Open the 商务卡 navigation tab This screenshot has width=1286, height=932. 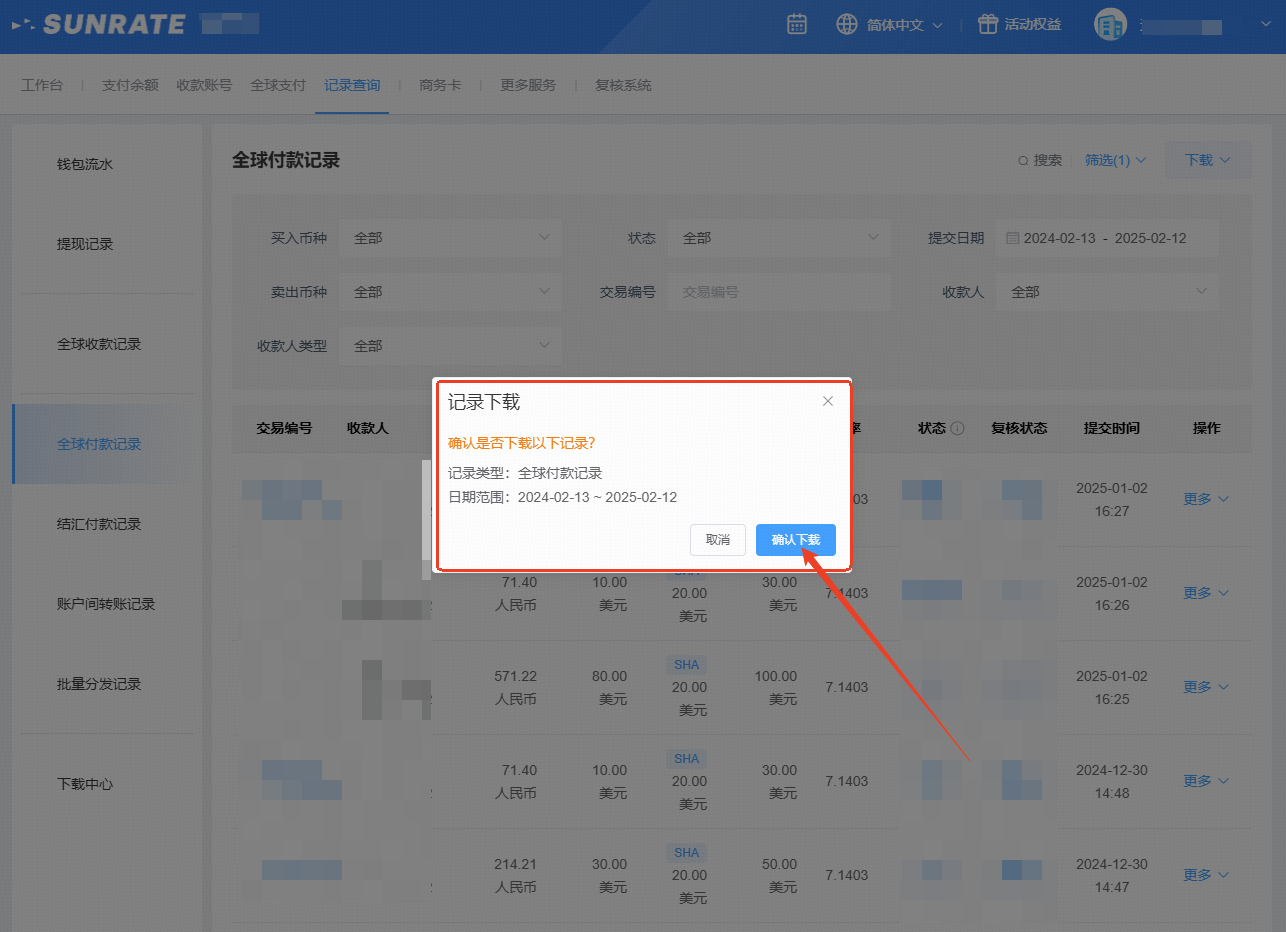(x=440, y=85)
